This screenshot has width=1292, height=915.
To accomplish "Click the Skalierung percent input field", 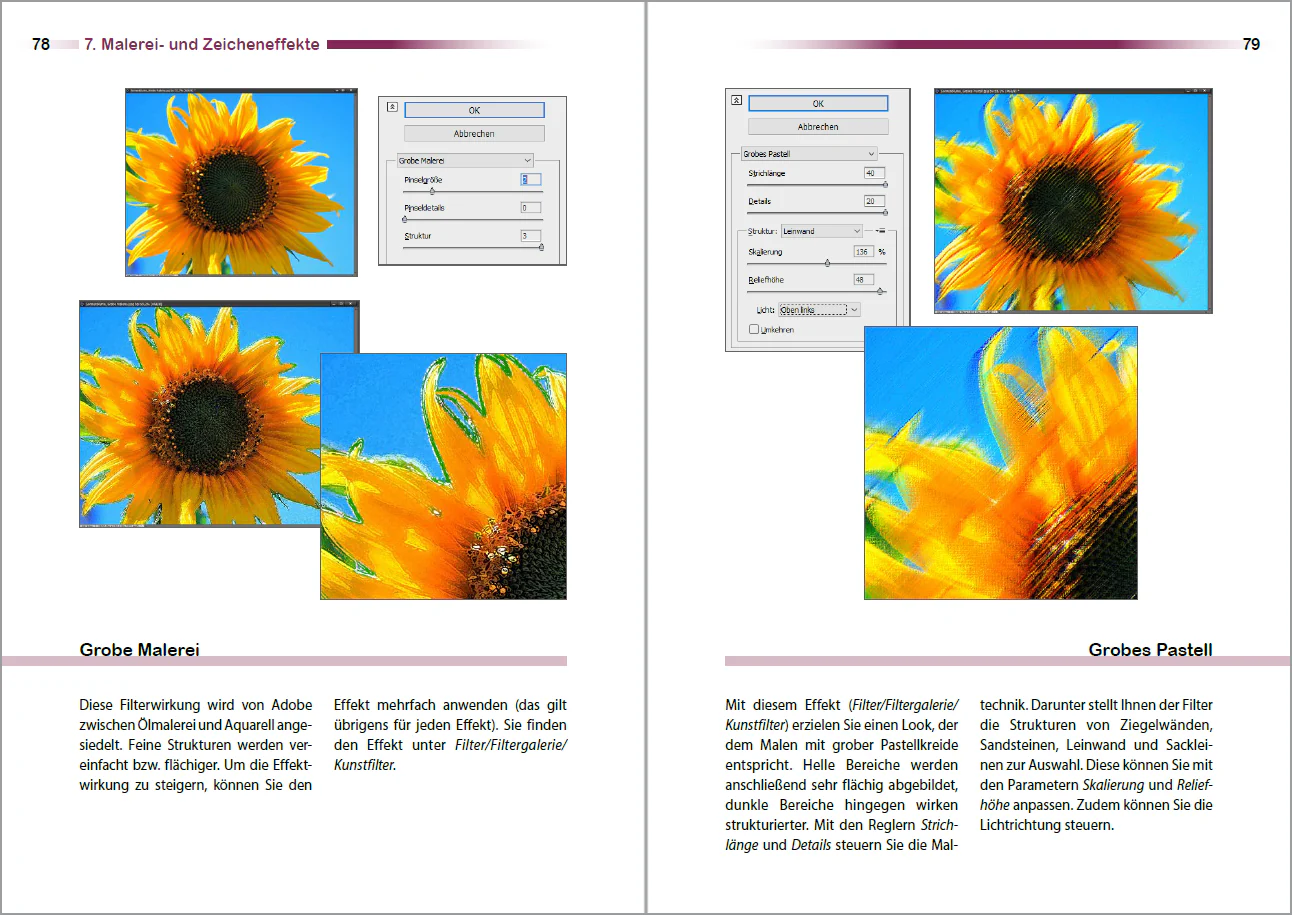I will [864, 252].
